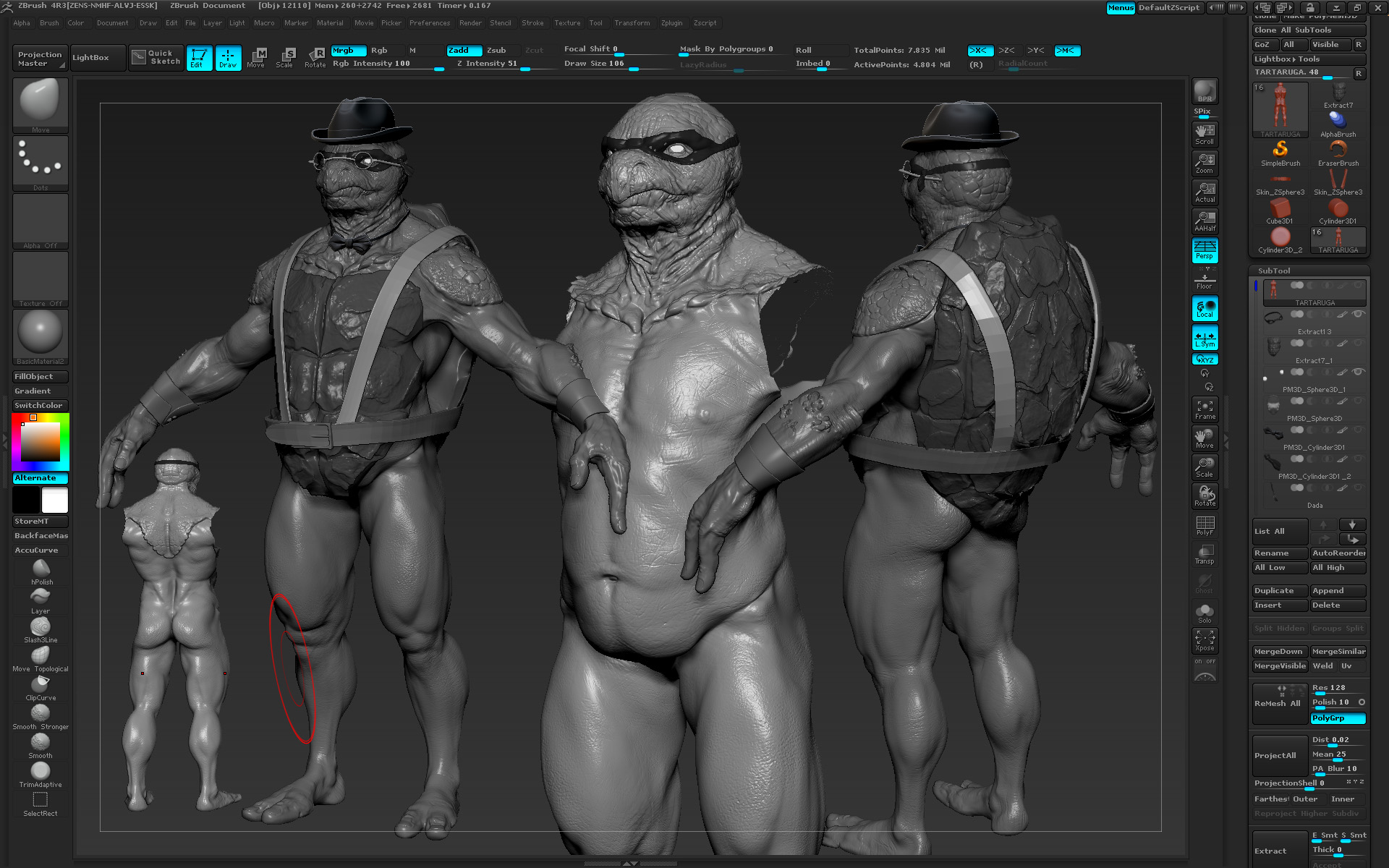The width and height of the screenshot is (1389, 868).
Task: Click the FillObject button
Action: tap(41, 377)
